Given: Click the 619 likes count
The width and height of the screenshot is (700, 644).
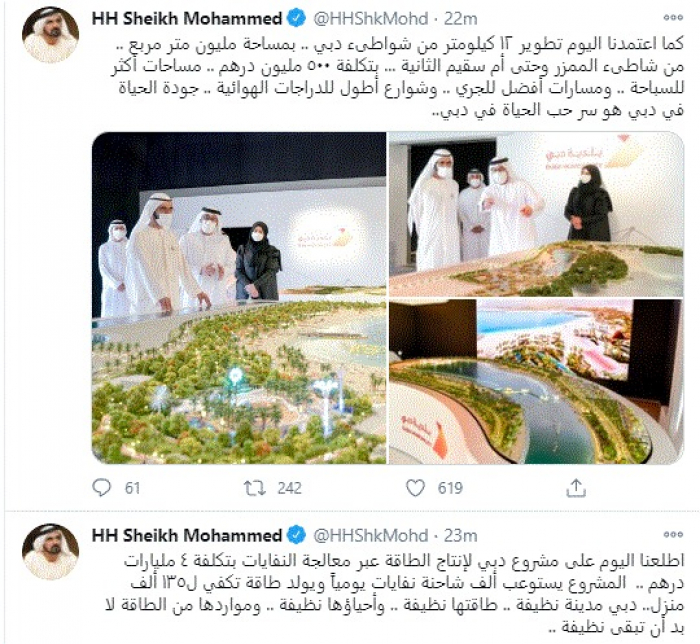Looking at the screenshot, I should click(x=450, y=488).
